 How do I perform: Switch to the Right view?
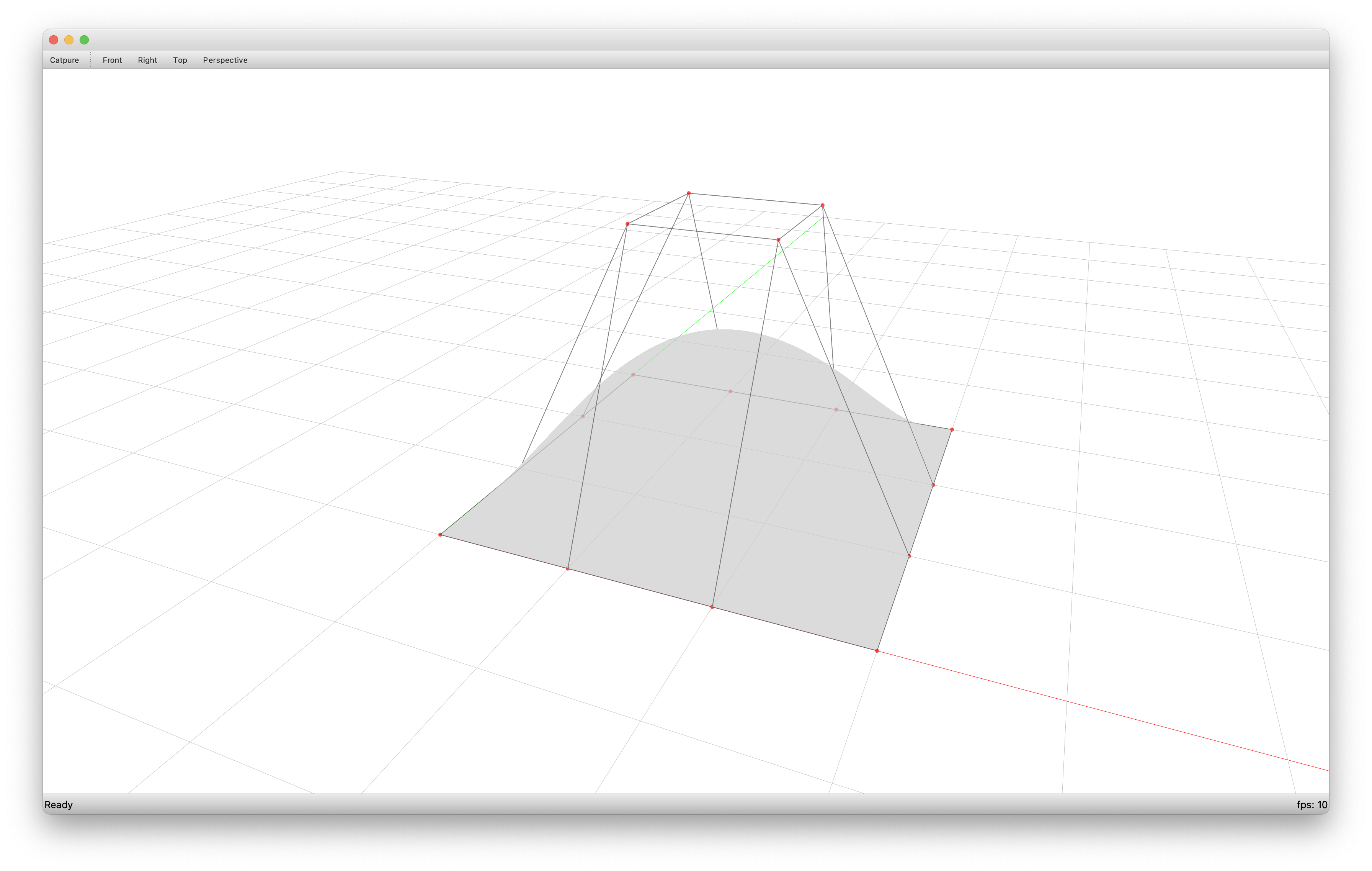tap(147, 60)
